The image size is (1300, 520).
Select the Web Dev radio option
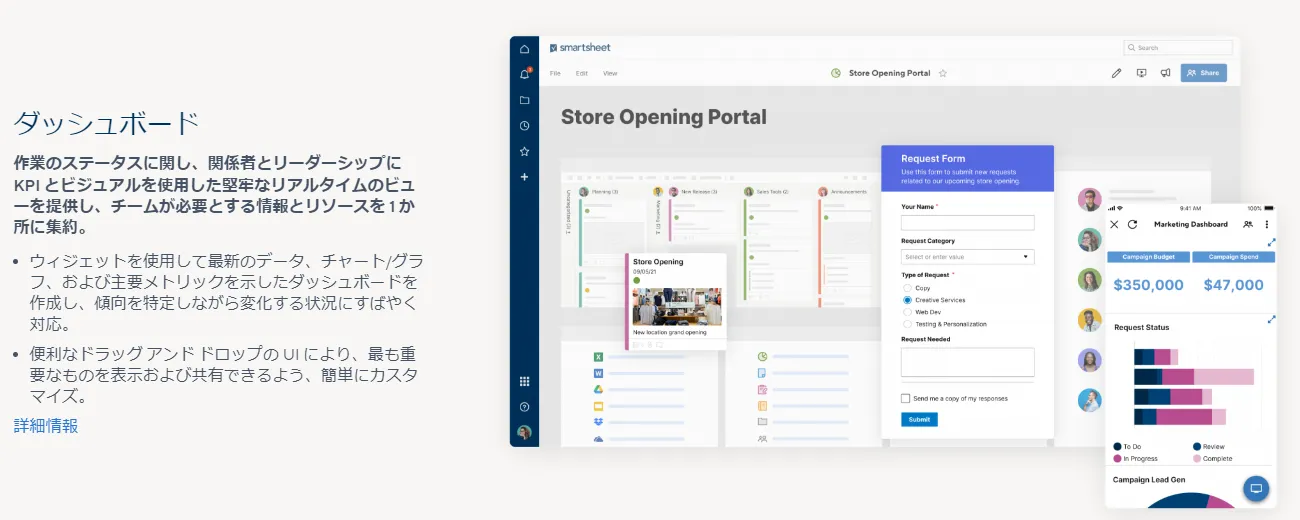pos(907,312)
